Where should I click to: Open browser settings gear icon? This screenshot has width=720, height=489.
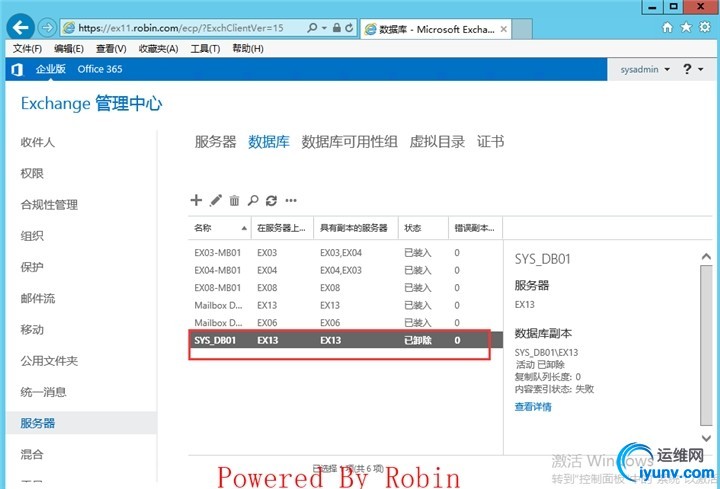[x=705, y=28]
